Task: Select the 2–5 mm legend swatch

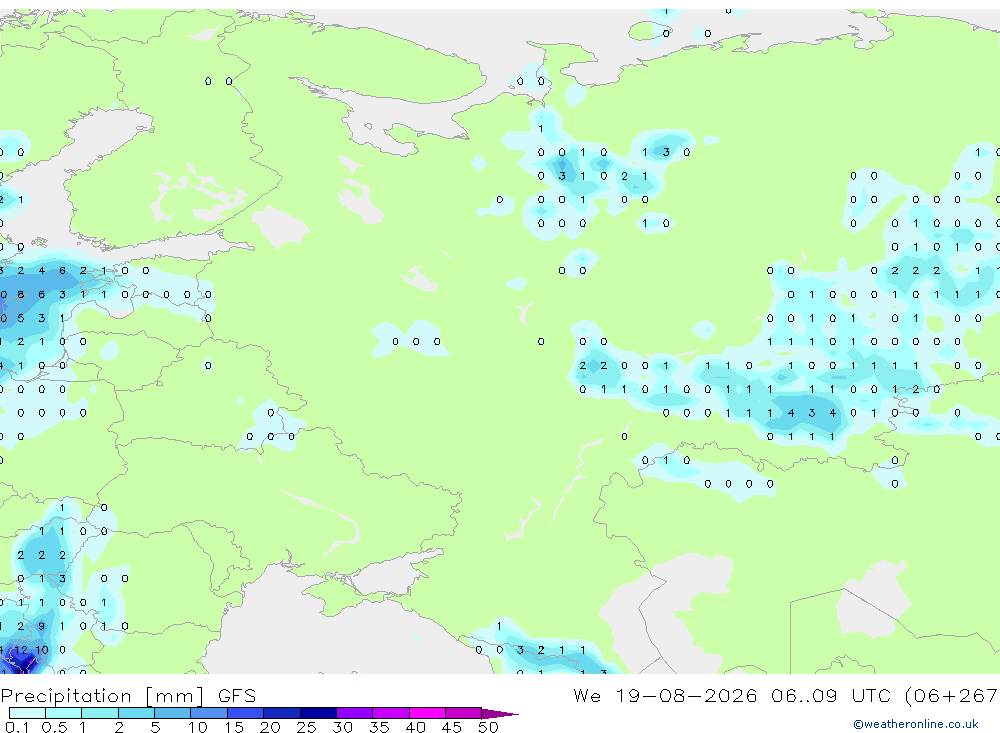Action: (x=136, y=713)
